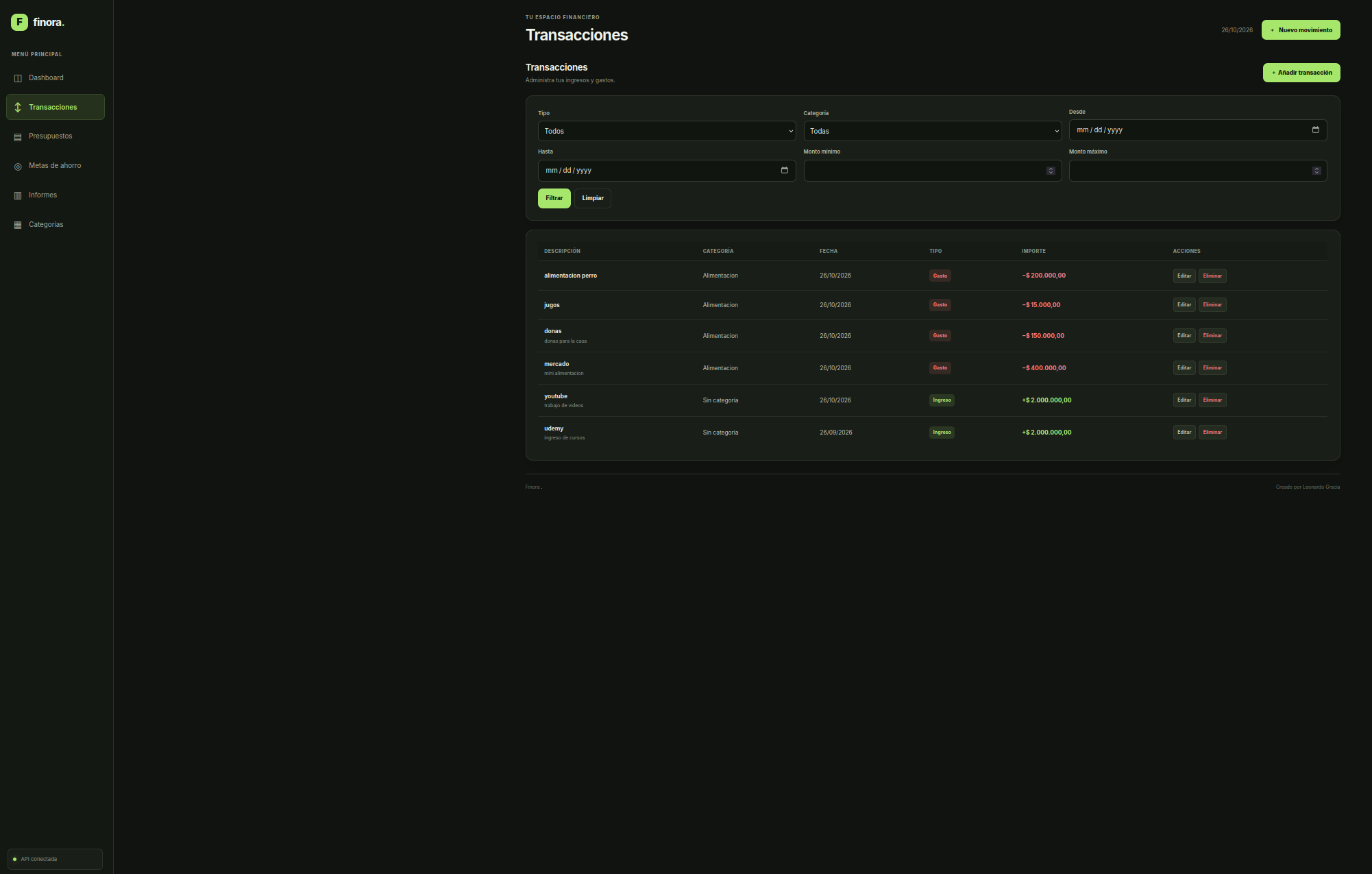The height and width of the screenshot is (874, 1372).
Task: Edit the alimentacion perro transaction
Action: pos(1184,276)
